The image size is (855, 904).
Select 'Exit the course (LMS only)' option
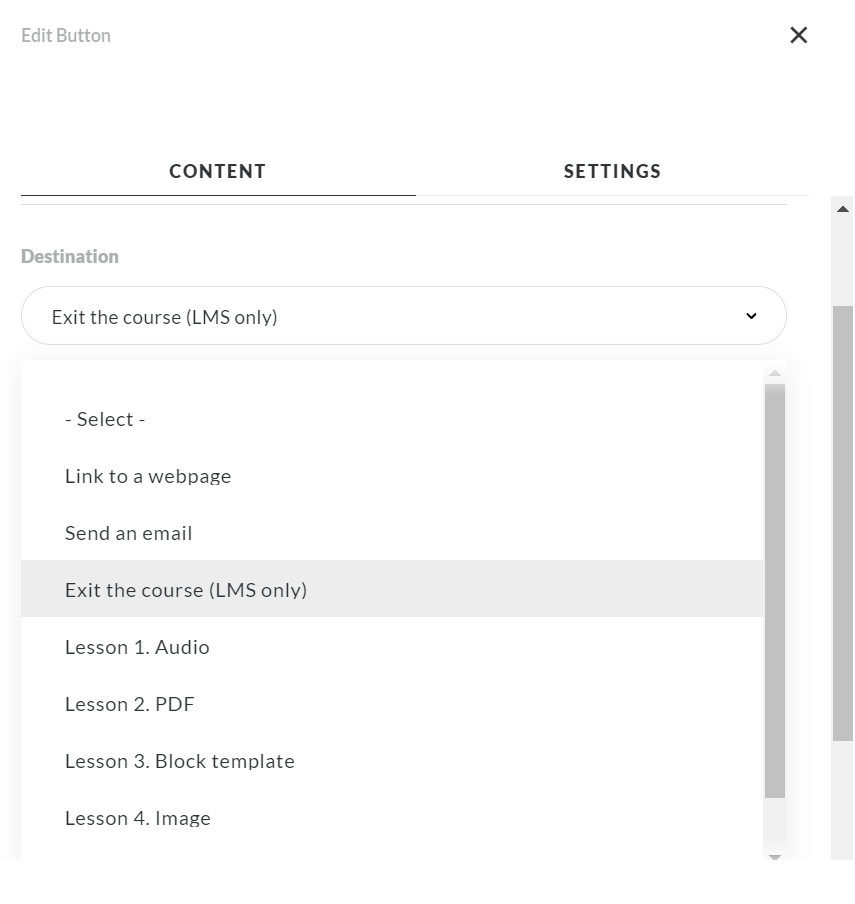click(186, 590)
